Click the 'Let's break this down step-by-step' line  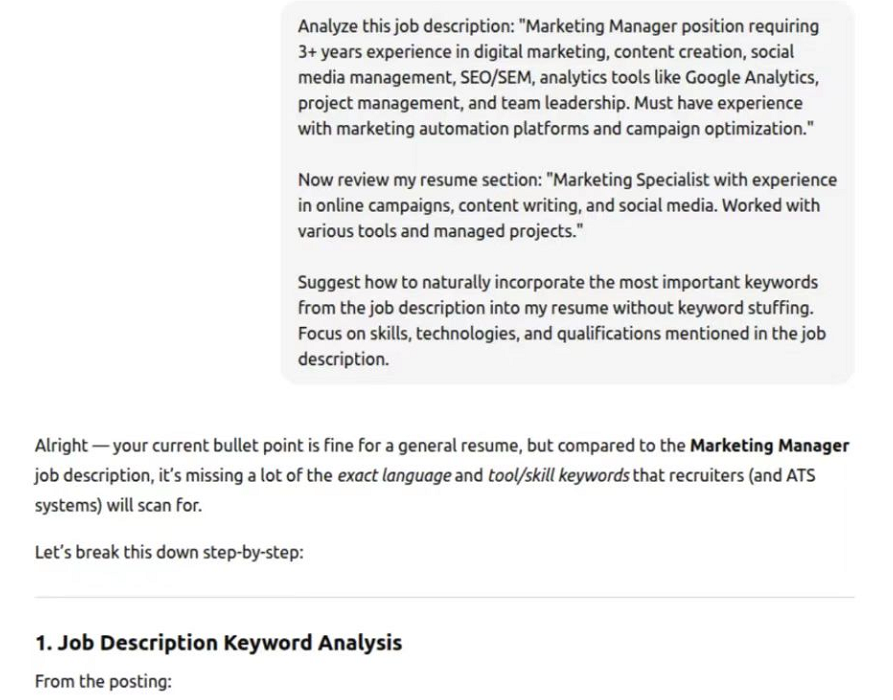(x=169, y=552)
